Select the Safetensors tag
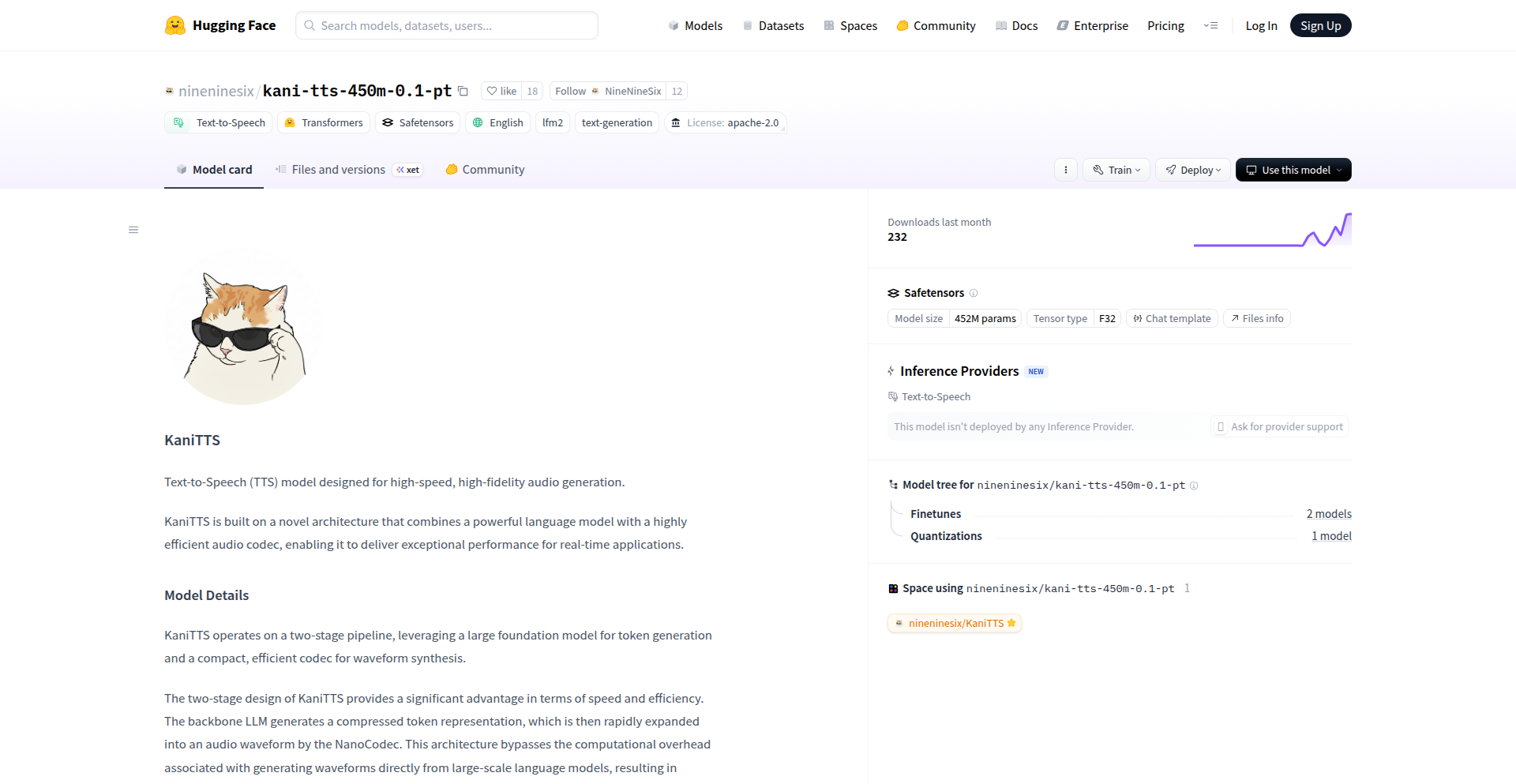Screen dimensions: 1516x784 pyautogui.click(x=418, y=122)
